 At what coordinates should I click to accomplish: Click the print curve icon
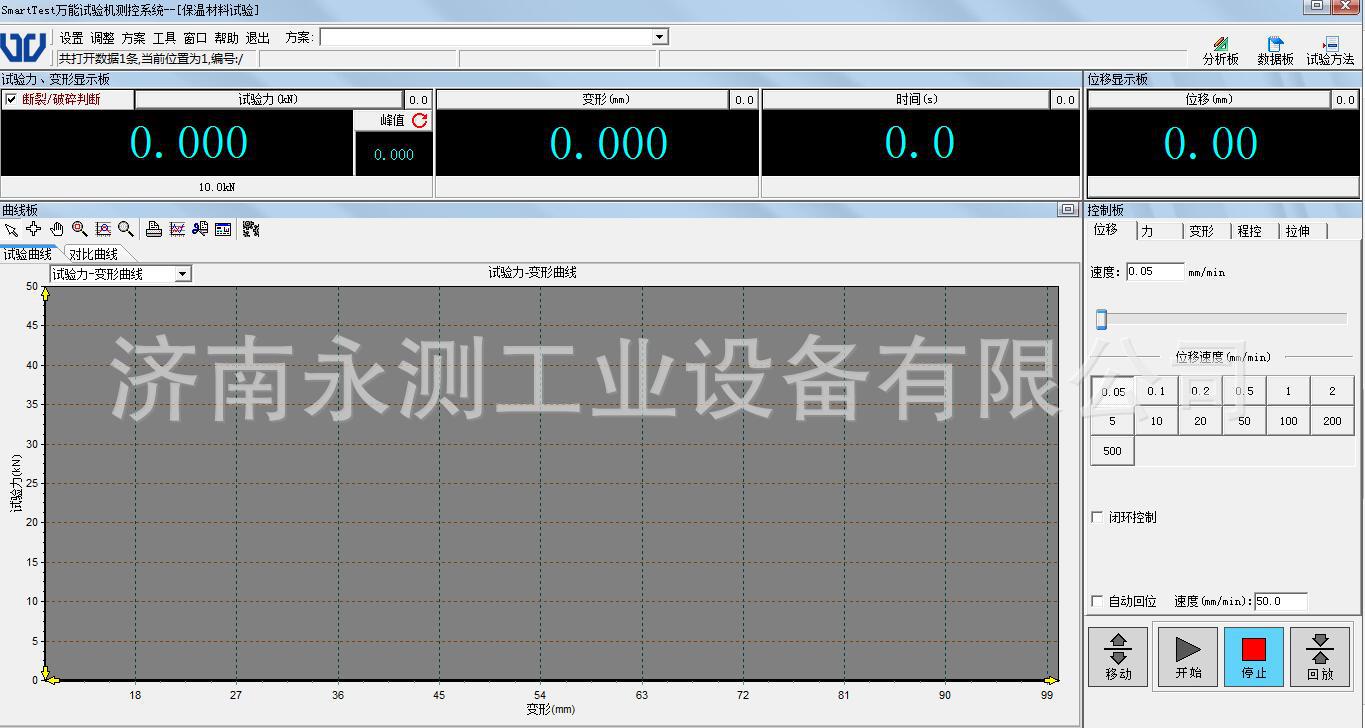pyautogui.click(x=153, y=229)
